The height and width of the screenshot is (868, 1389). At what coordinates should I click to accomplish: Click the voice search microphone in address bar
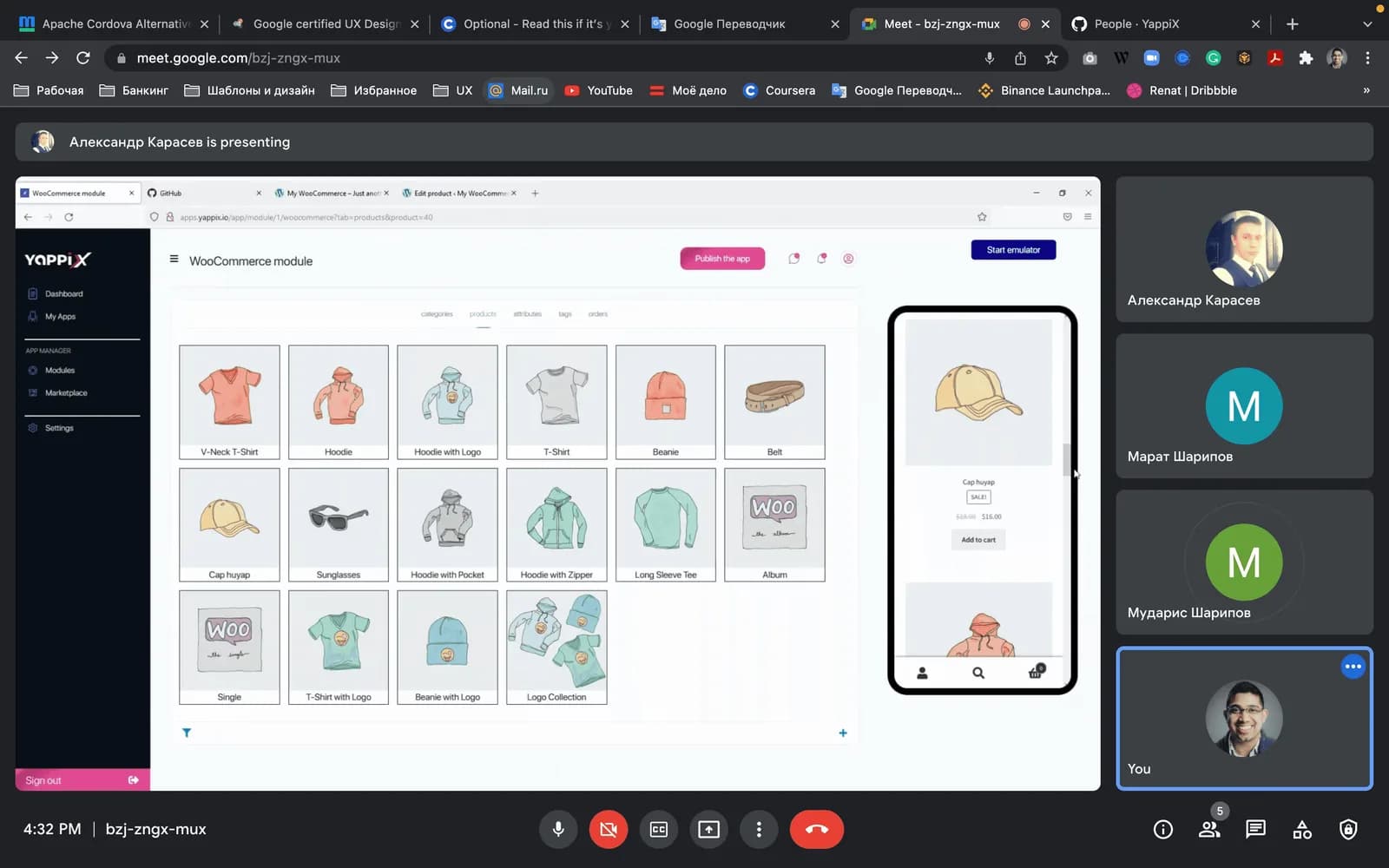(989, 58)
